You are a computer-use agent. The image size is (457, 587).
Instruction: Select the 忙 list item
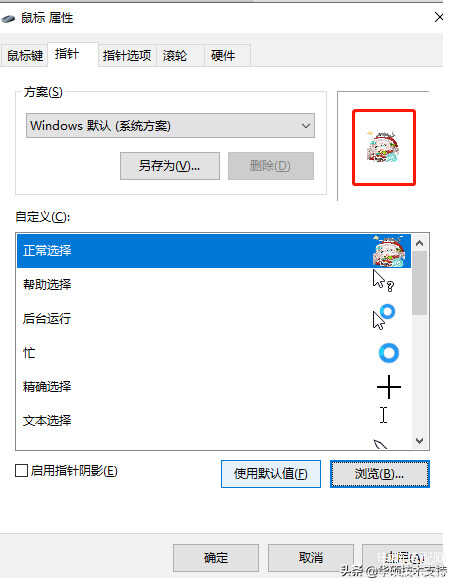(x=214, y=353)
